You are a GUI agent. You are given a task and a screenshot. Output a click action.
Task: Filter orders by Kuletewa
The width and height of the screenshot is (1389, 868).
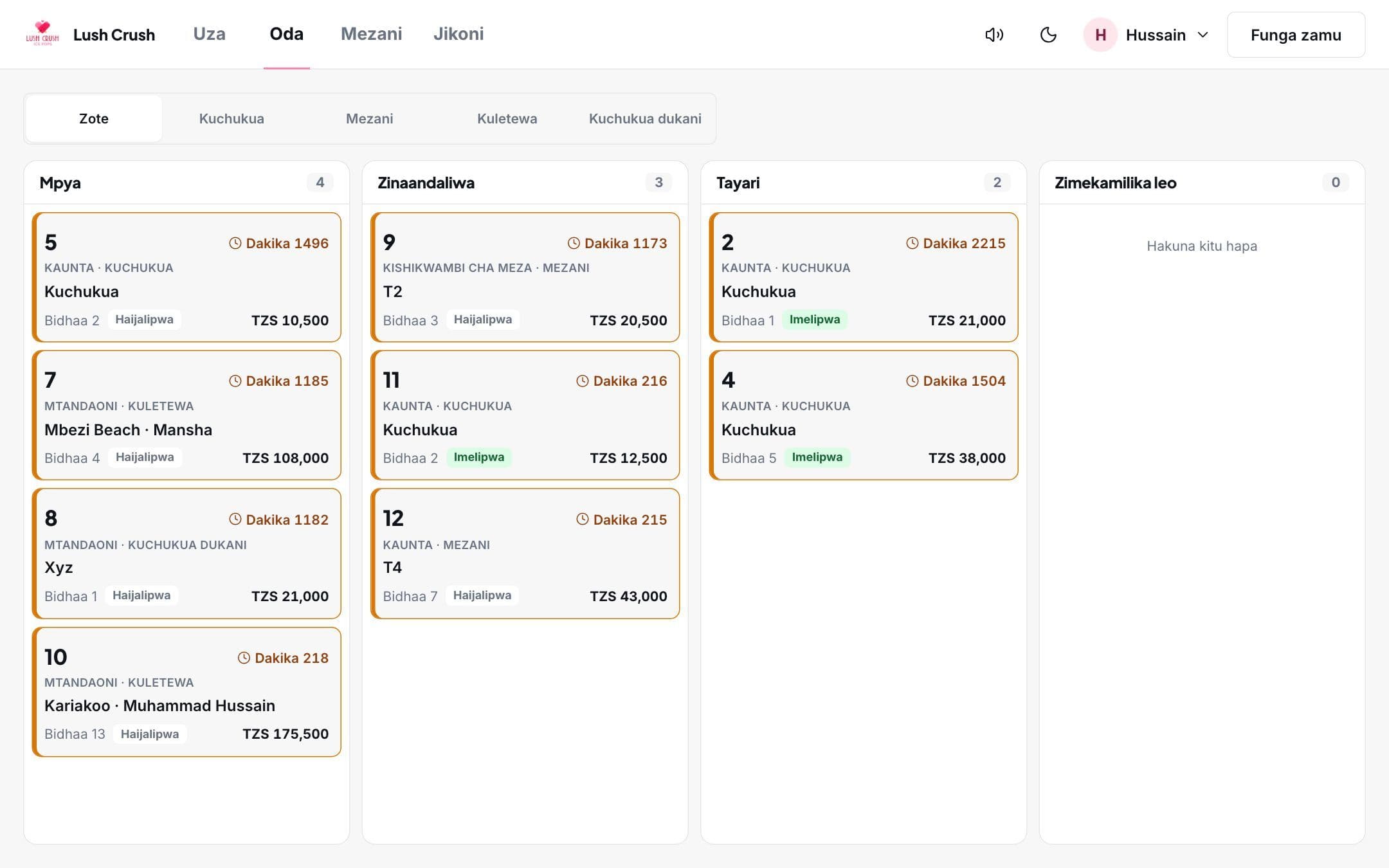507,118
